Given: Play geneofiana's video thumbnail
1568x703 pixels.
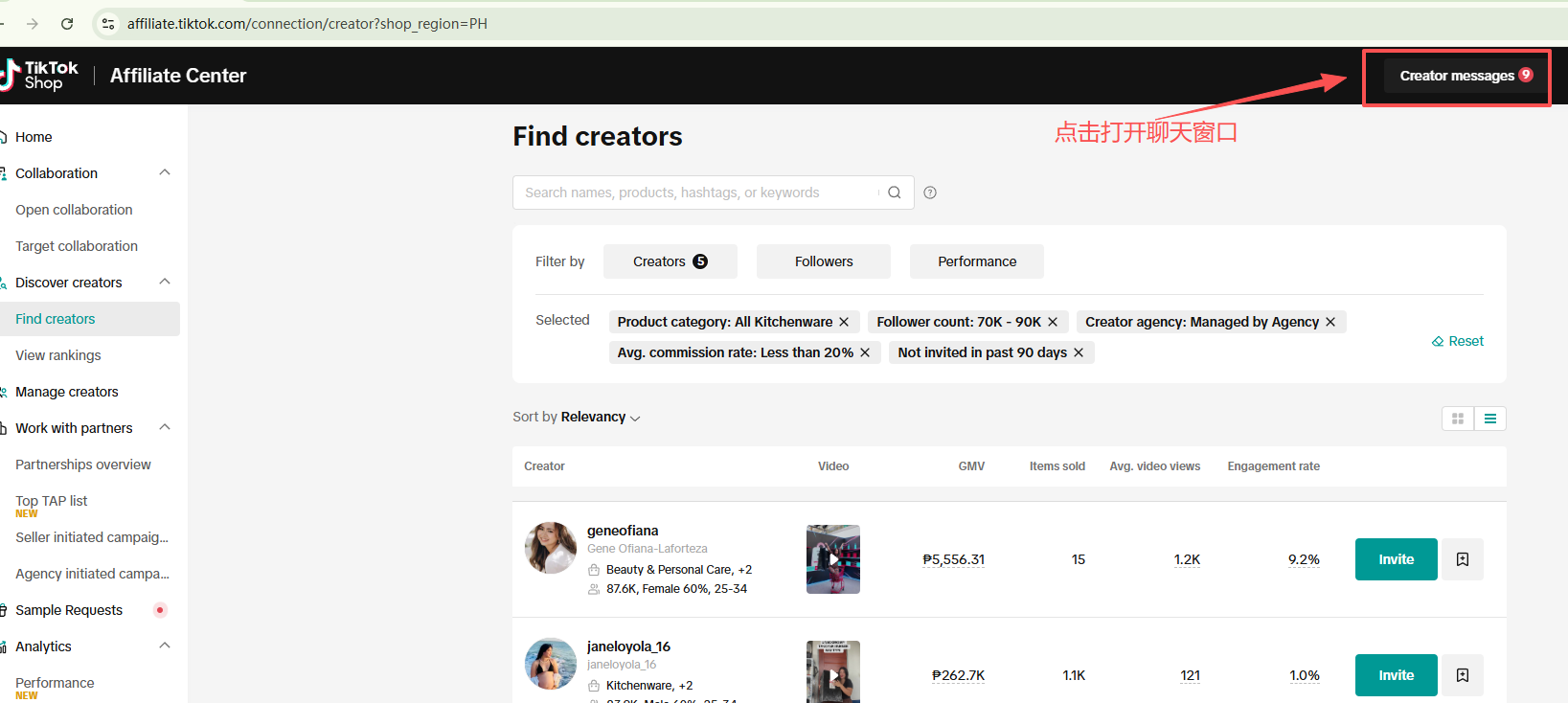Looking at the screenshot, I should [833, 559].
